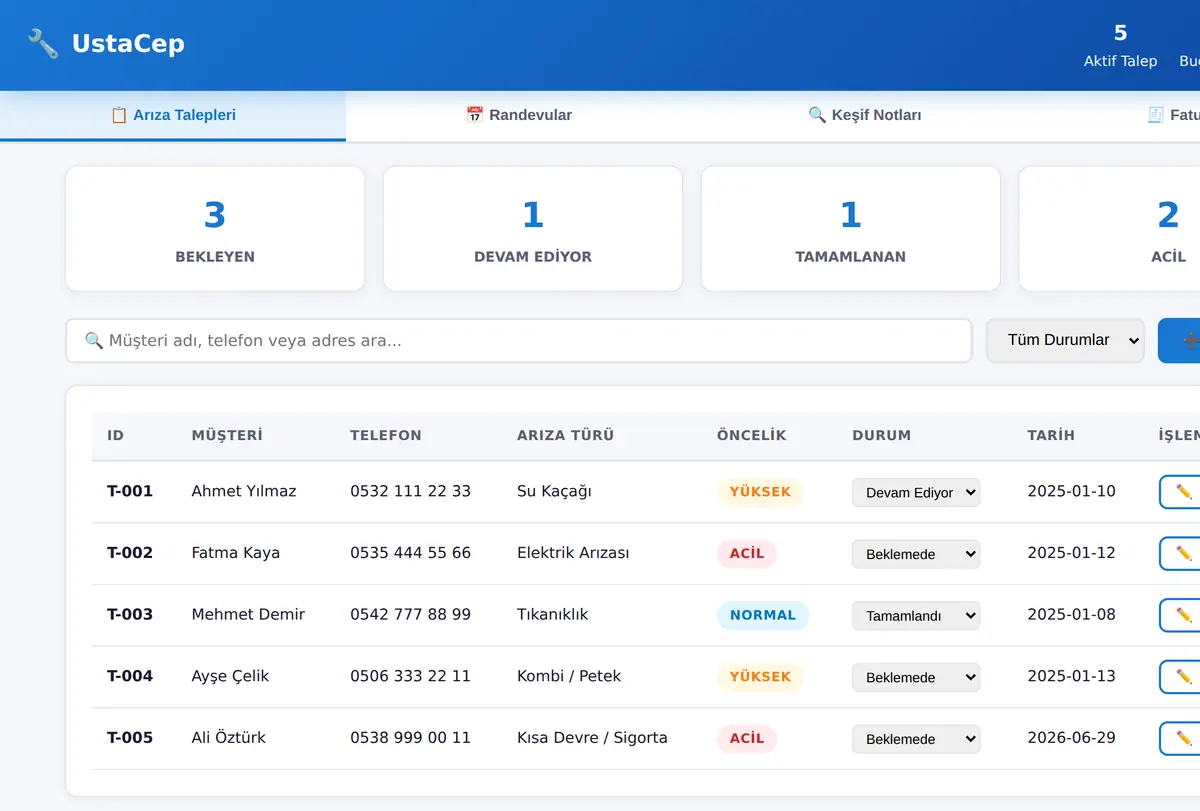1200x811 pixels.
Task: Click the Öncelik column header
Action: [752, 435]
